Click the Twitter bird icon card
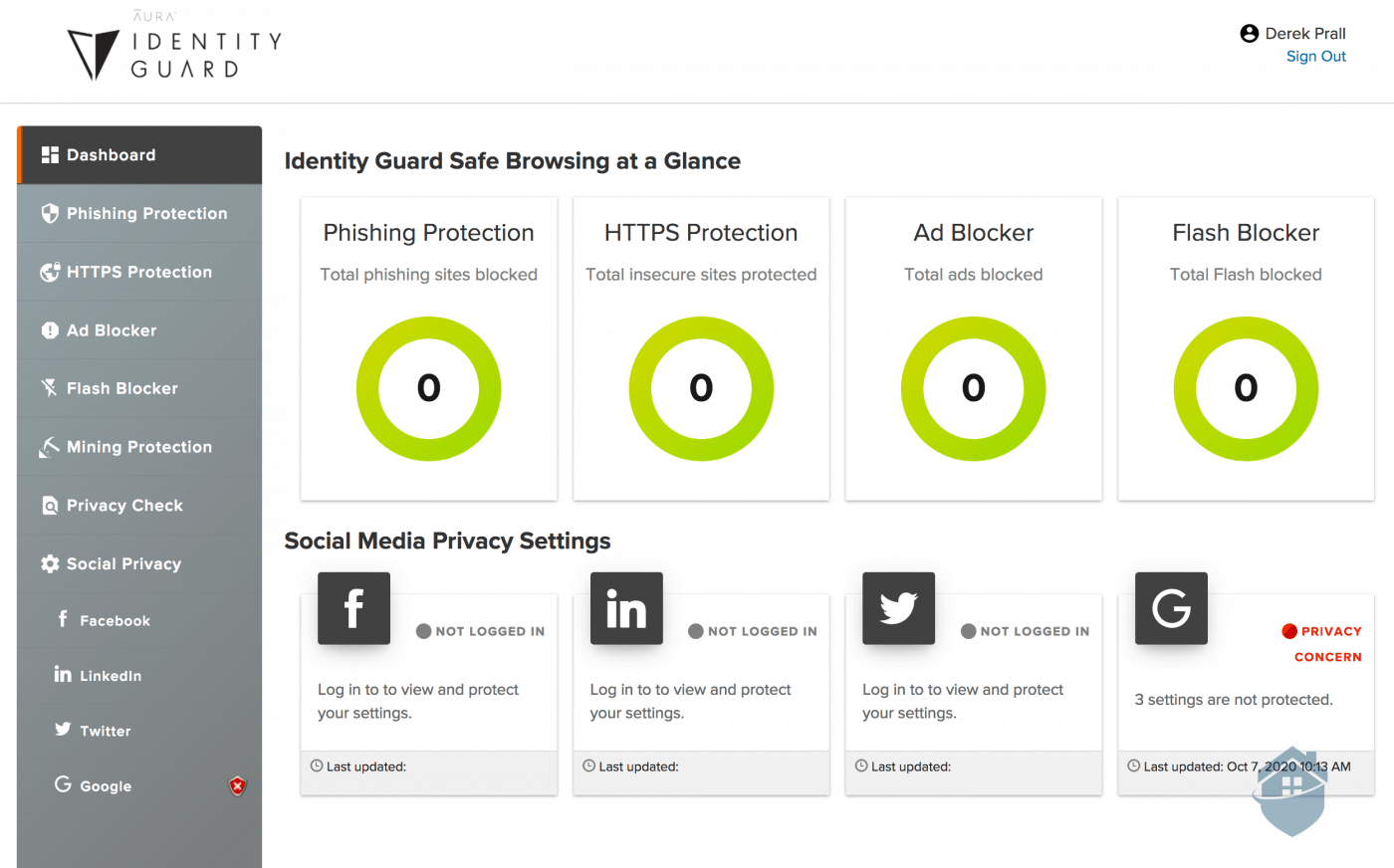Screen dimensions: 1394x868 point(898,607)
